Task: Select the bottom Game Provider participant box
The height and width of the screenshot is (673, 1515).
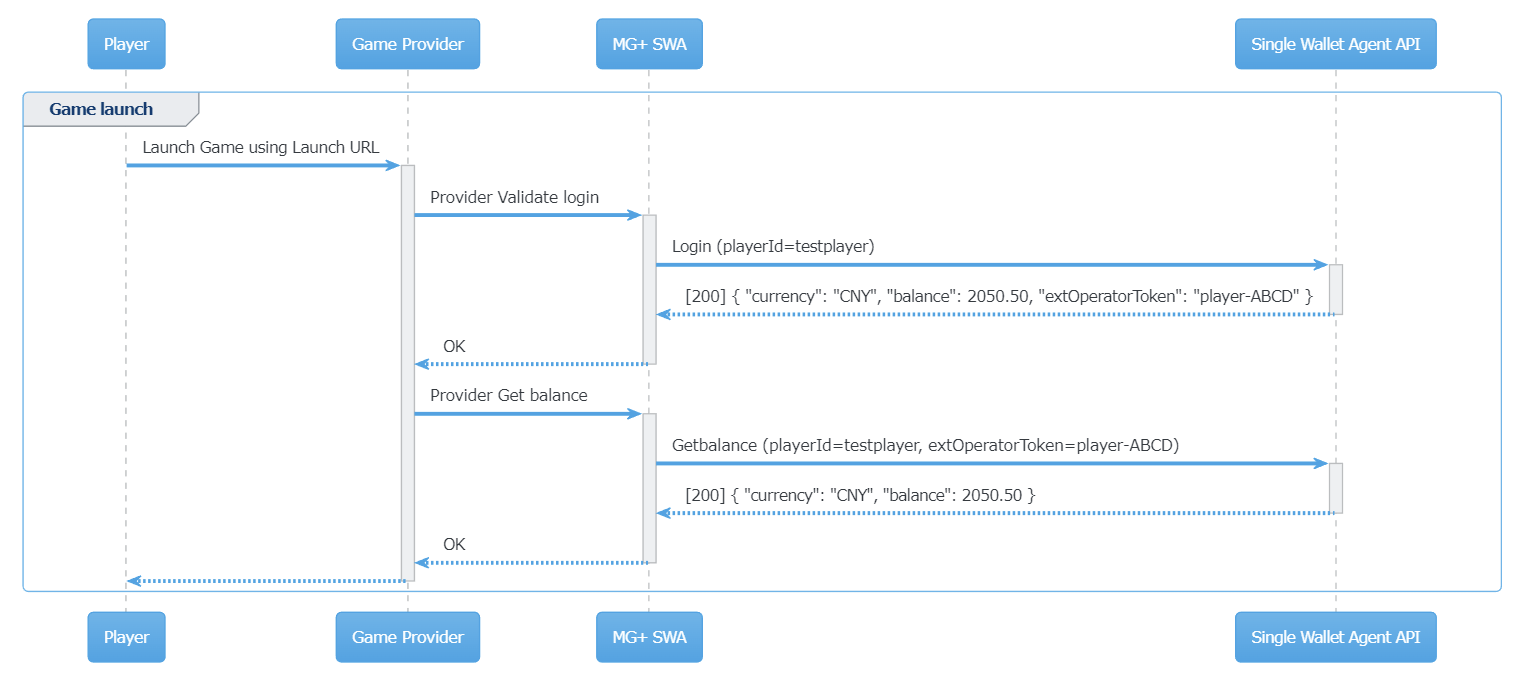Action: pyautogui.click(x=407, y=637)
